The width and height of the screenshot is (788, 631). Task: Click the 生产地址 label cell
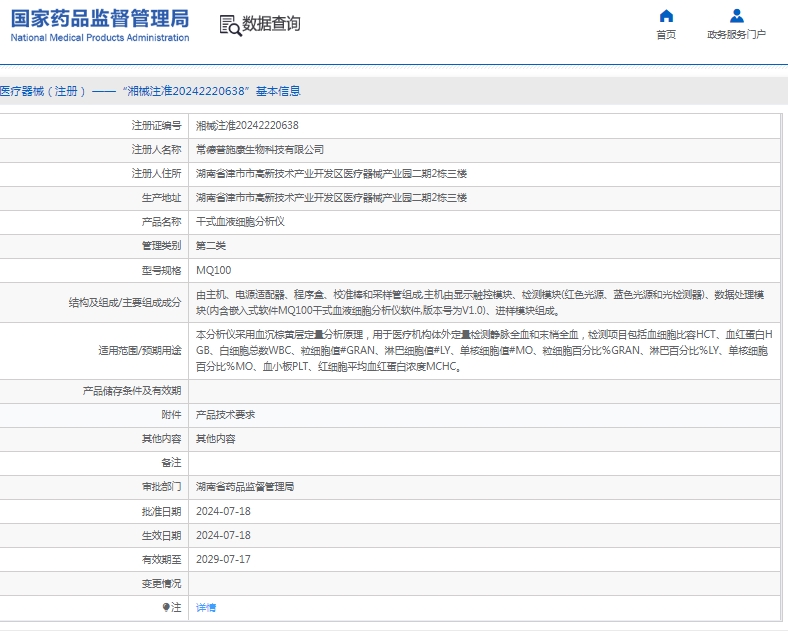(94, 198)
